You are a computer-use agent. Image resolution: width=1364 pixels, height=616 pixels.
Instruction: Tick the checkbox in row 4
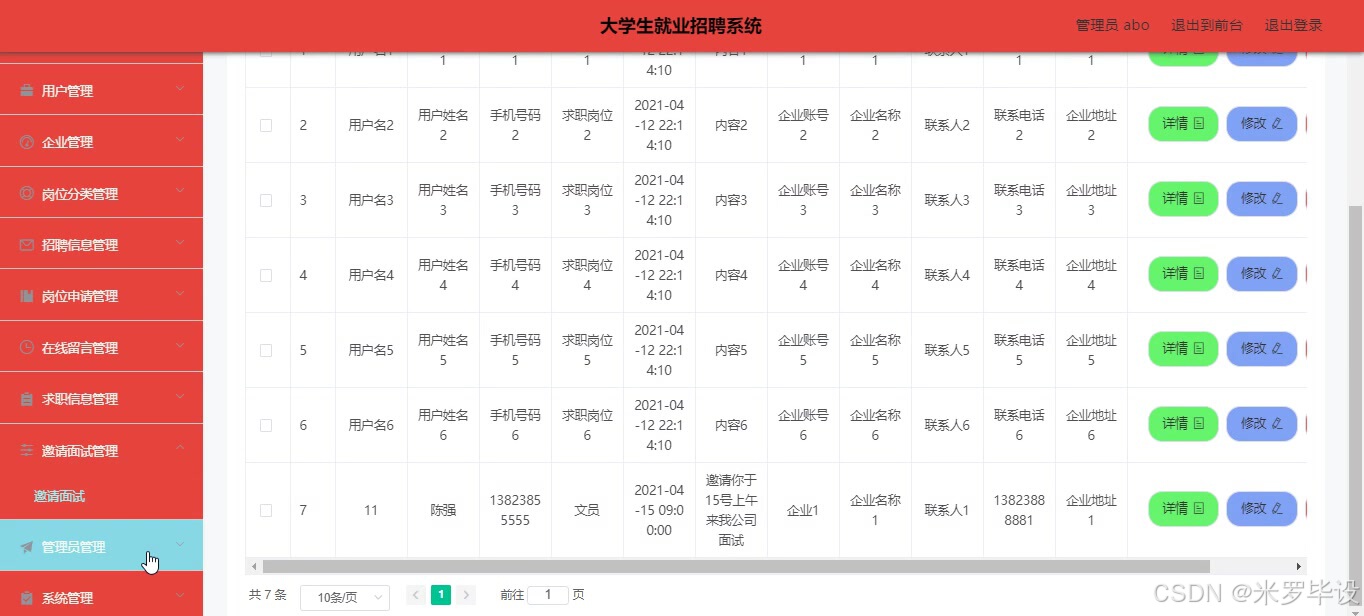tap(266, 275)
